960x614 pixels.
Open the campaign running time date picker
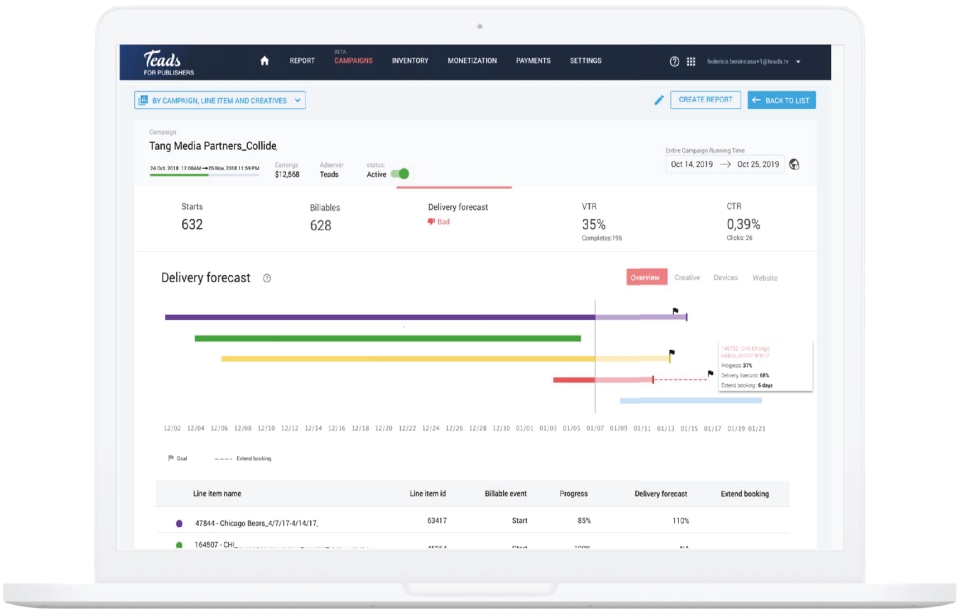724,164
